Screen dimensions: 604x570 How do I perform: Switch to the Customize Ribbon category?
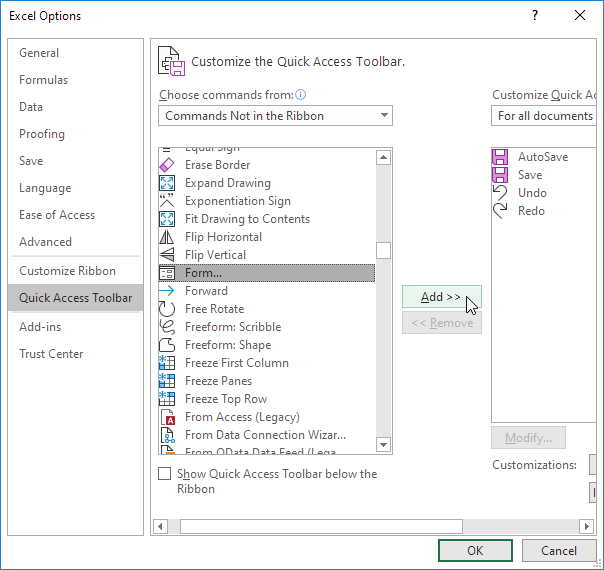[67, 271]
